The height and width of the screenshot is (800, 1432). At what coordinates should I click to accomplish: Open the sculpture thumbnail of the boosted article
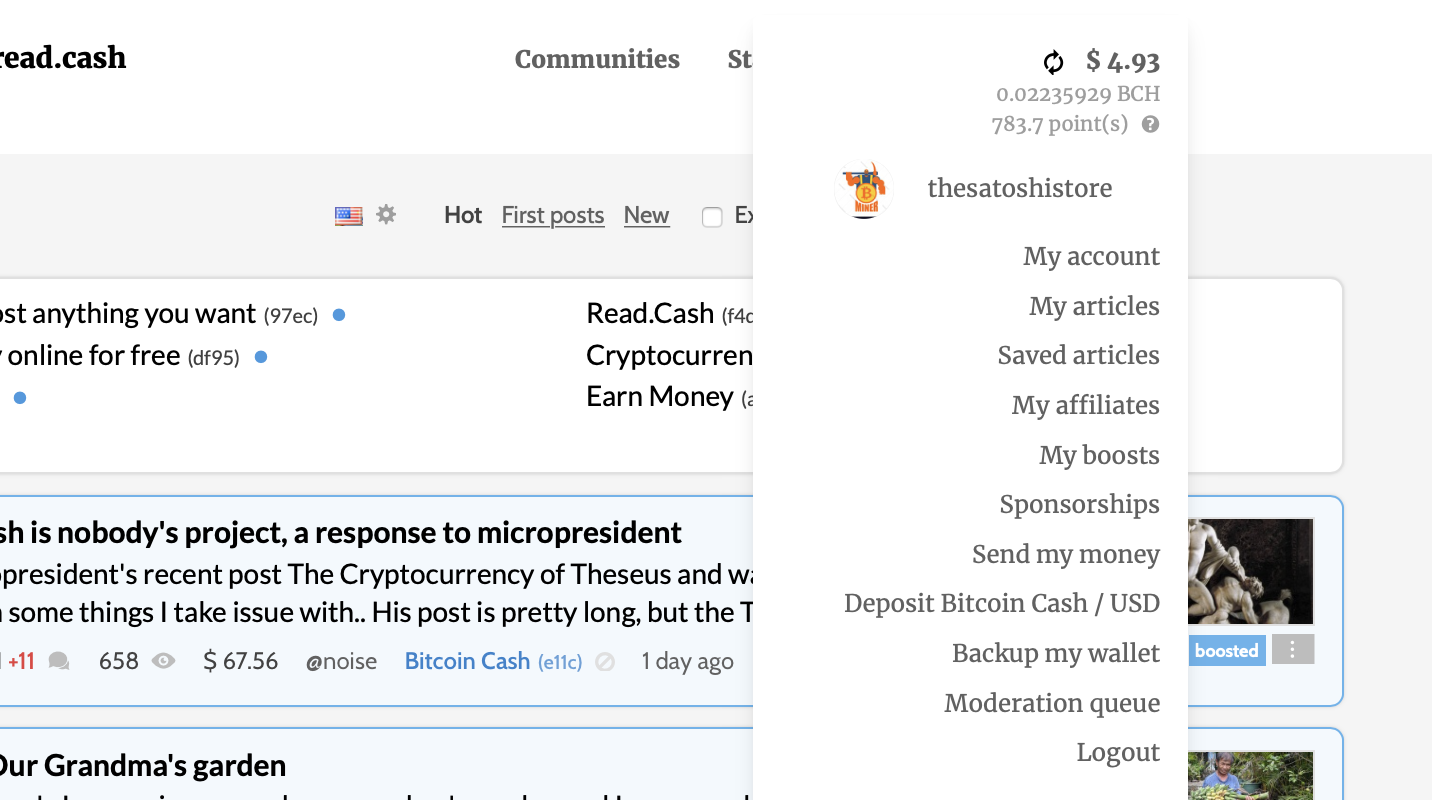pos(1251,571)
